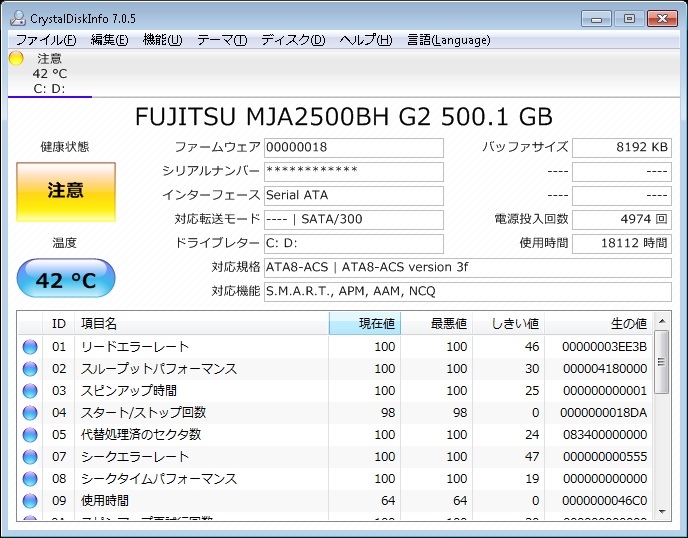This screenshot has height=538, width=688.
Task: Click the serial number field
Action: coord(353,171)
